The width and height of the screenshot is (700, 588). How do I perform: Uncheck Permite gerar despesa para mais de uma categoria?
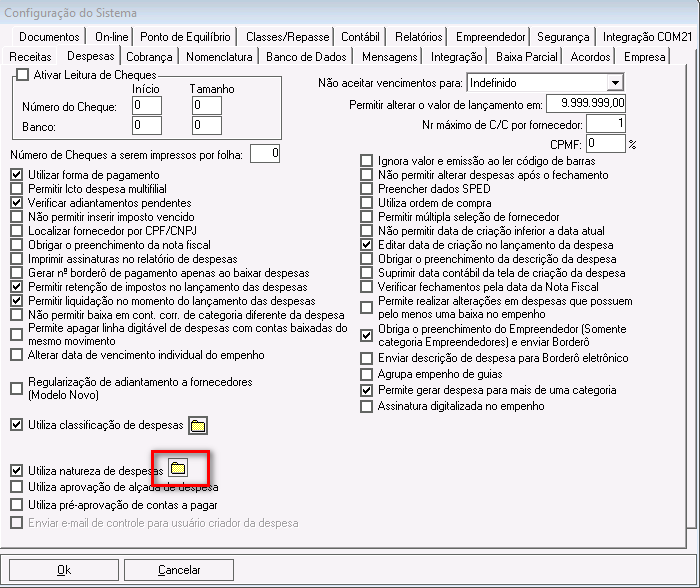click(x=367, y=390)
